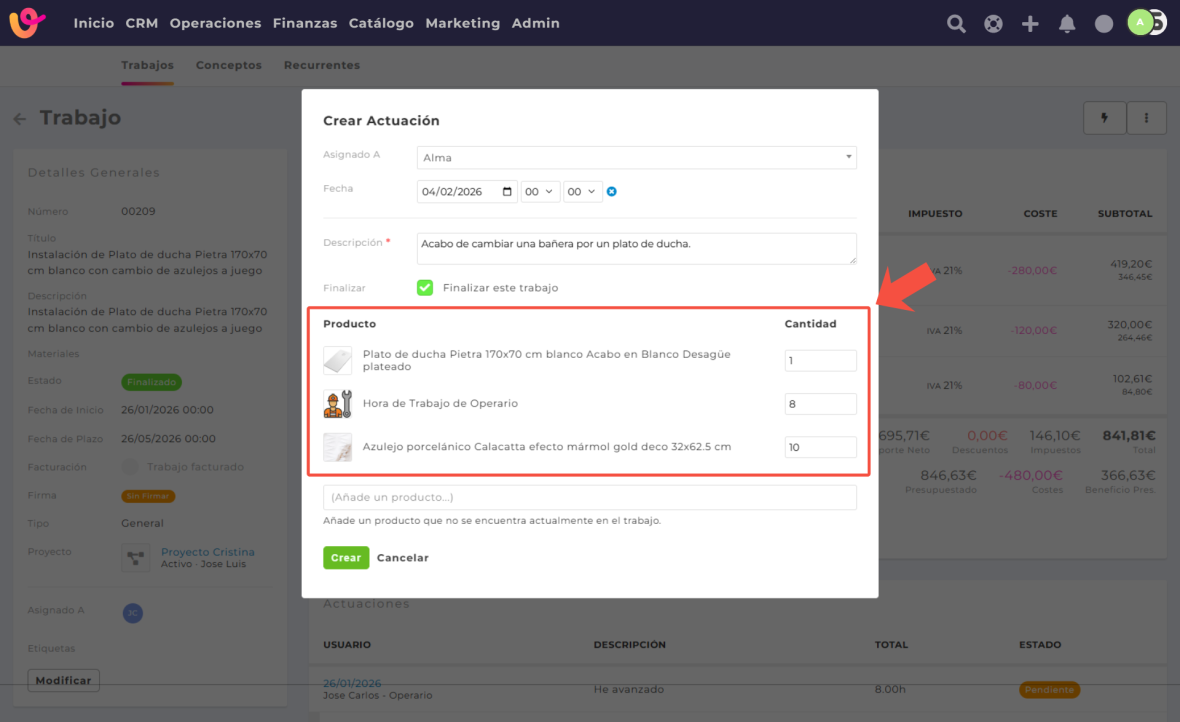Click the lightning bolt actions button
Image resolution: width=1180 pixels, height=722 pixels.
1105,118
